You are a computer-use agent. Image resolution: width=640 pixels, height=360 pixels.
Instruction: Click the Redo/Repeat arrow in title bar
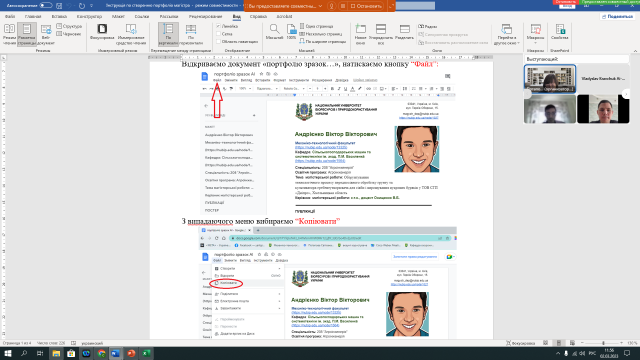82,6
